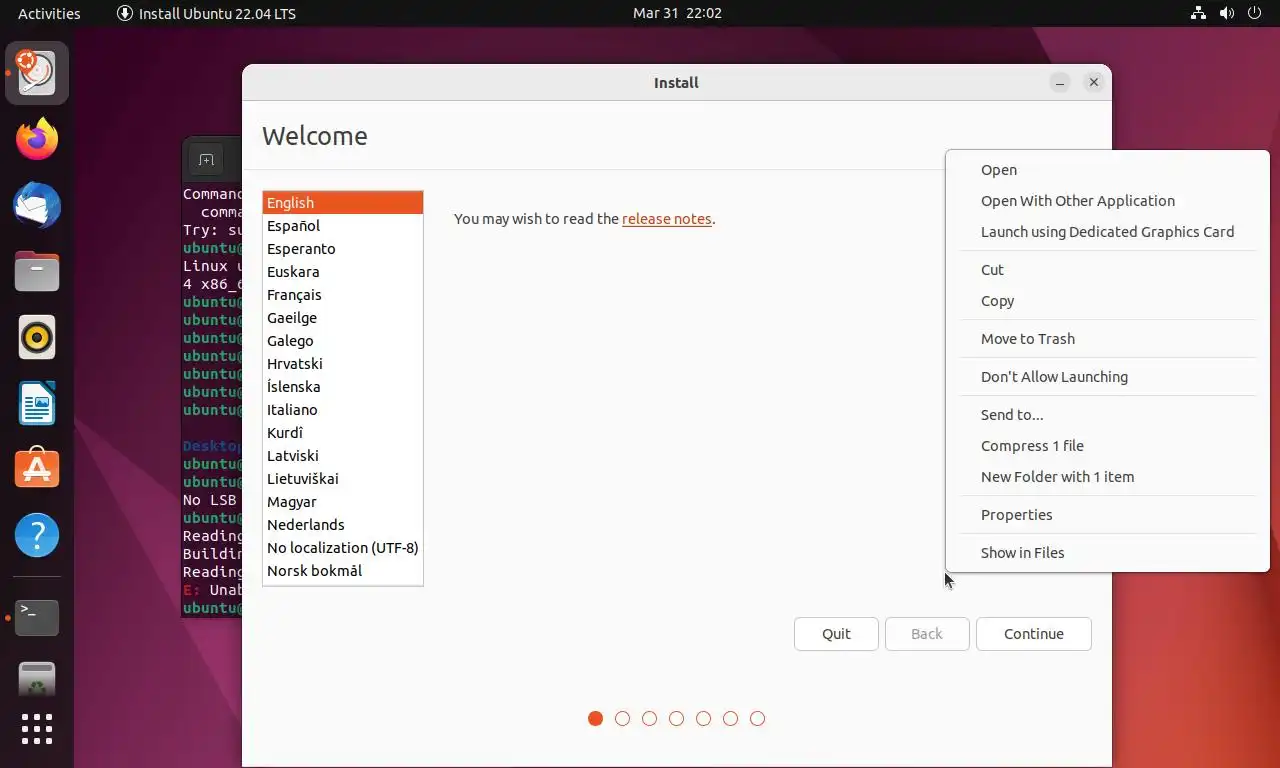This screenshot has height=768, width=1280.
Task: Click the volume icon in top bar
Action: click(1227, 13)
